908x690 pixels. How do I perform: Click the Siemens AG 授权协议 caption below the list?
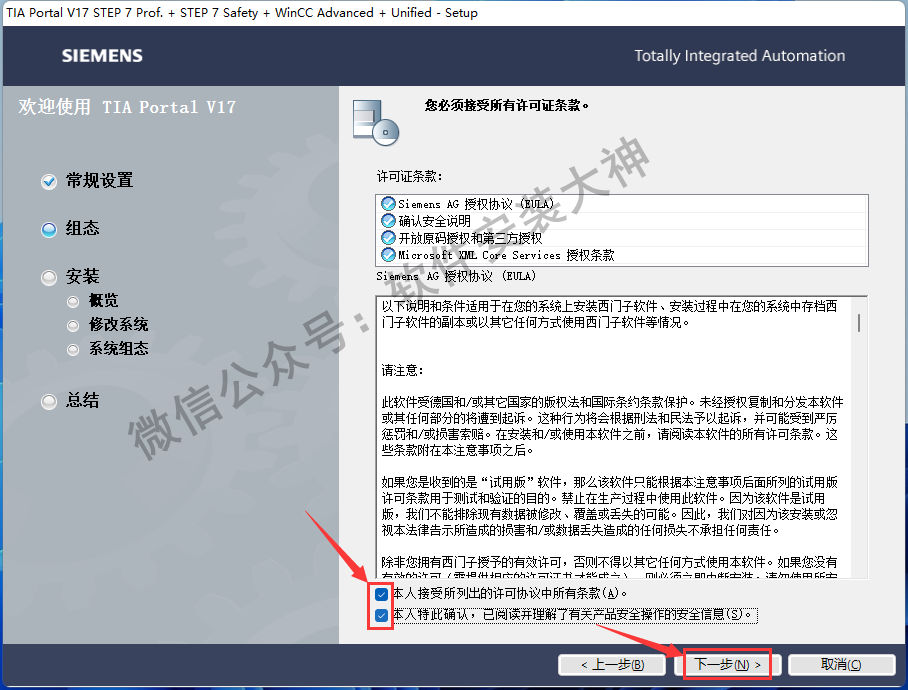click(456, 276)
